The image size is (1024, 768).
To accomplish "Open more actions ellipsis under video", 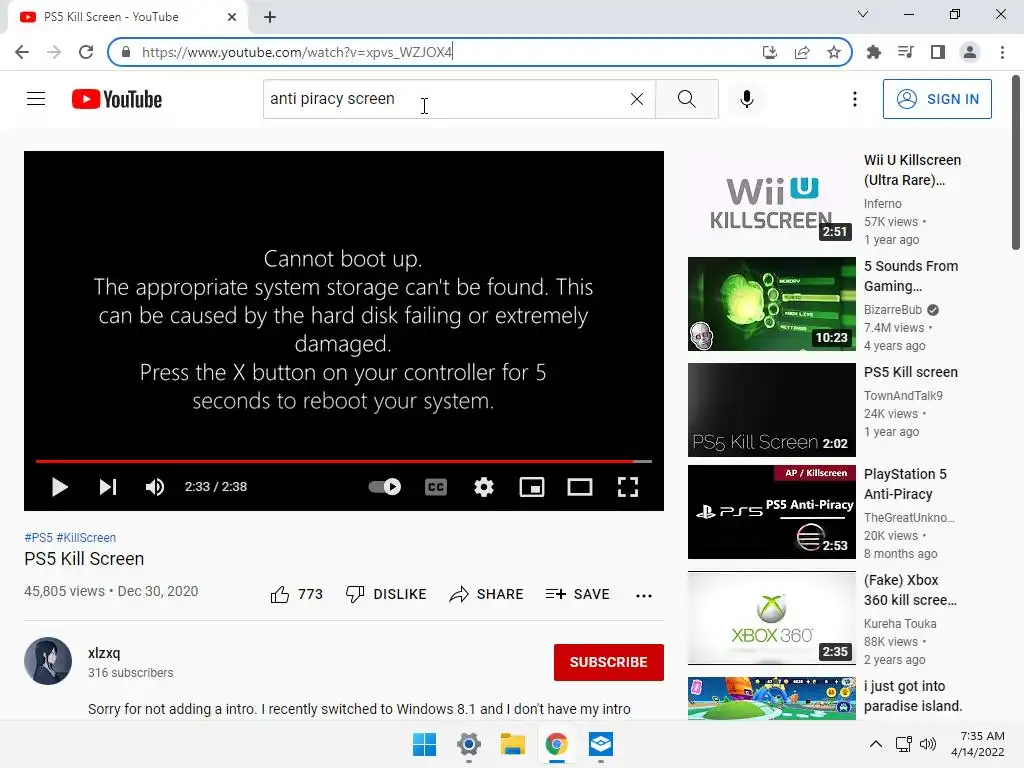I will (x=644, y=595).
